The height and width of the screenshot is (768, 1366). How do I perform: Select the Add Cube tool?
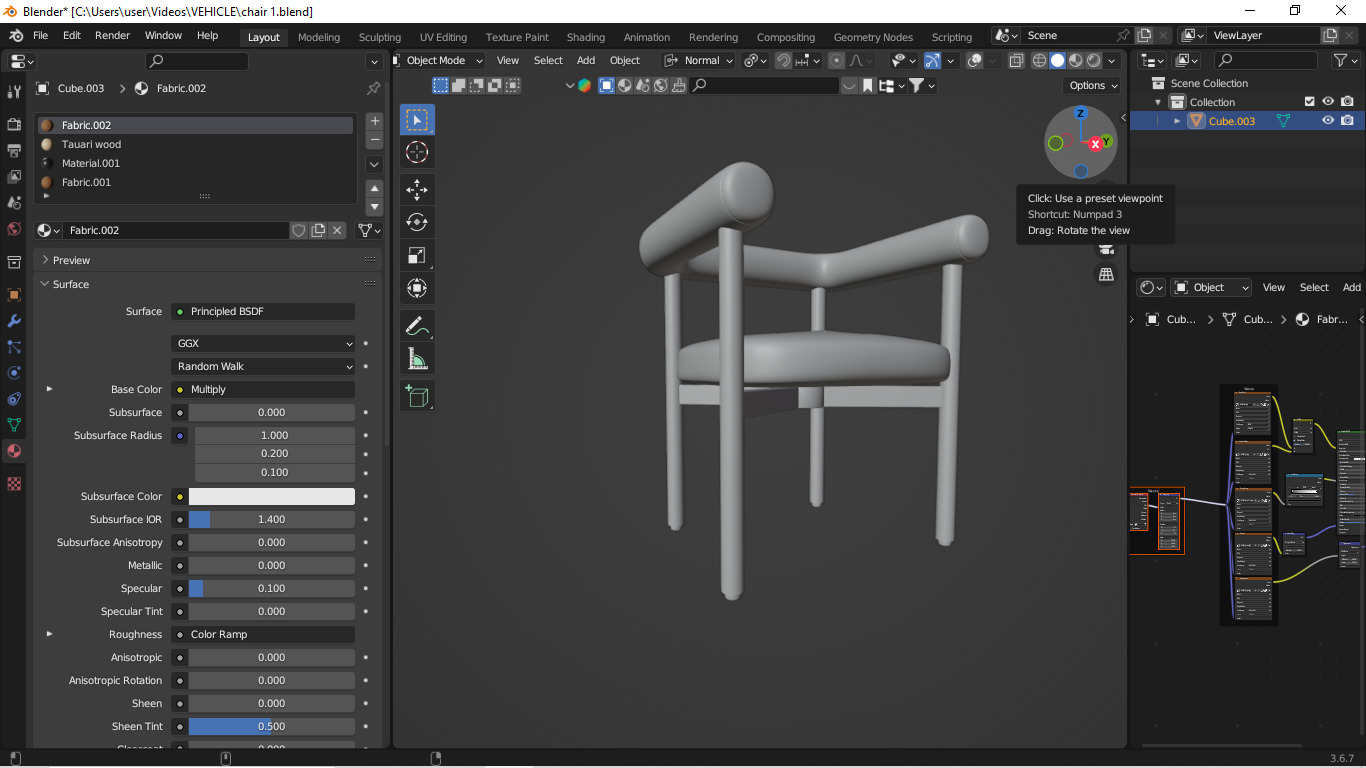[417, 395]
